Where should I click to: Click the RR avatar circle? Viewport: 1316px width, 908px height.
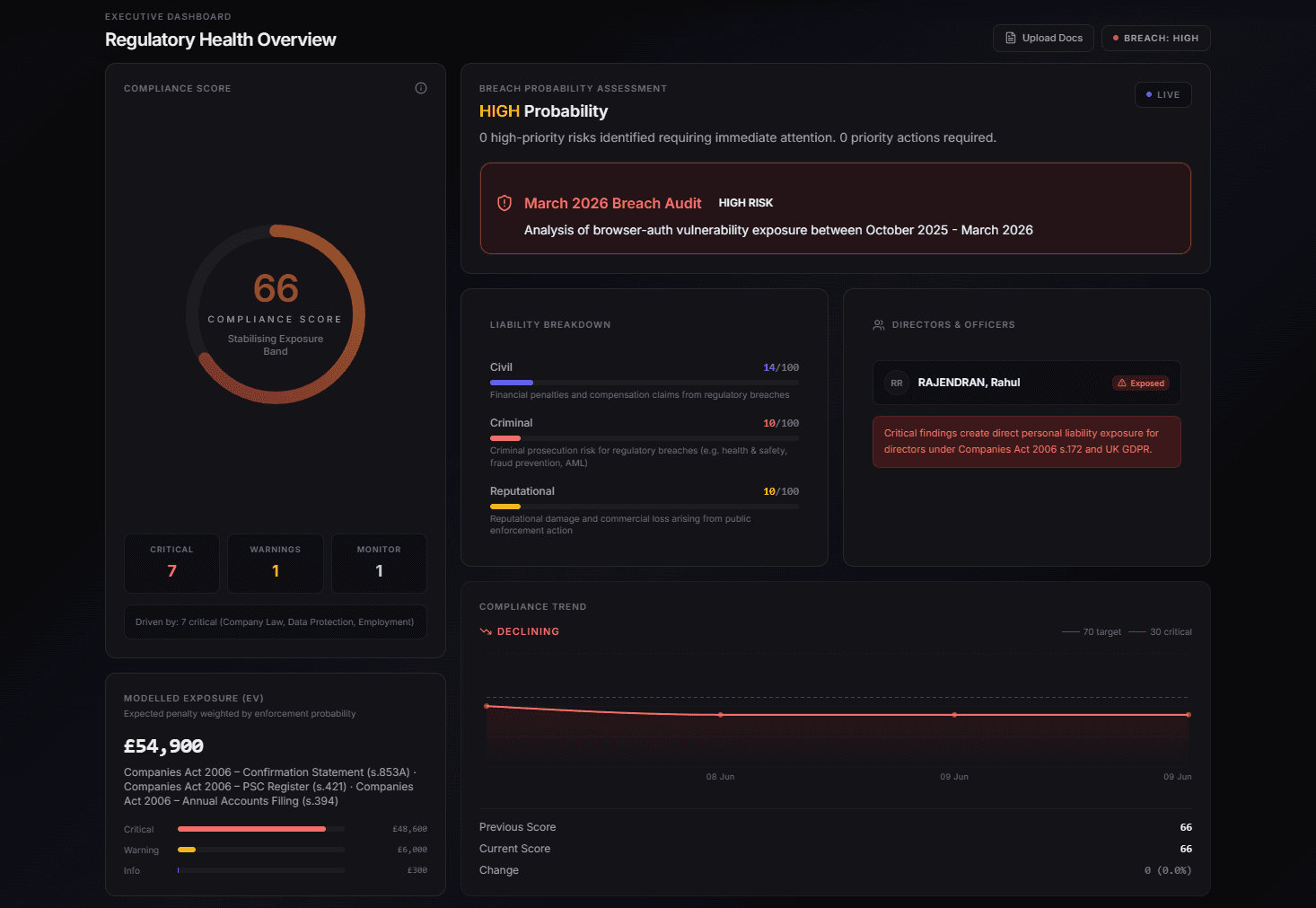tap(897, 383)
